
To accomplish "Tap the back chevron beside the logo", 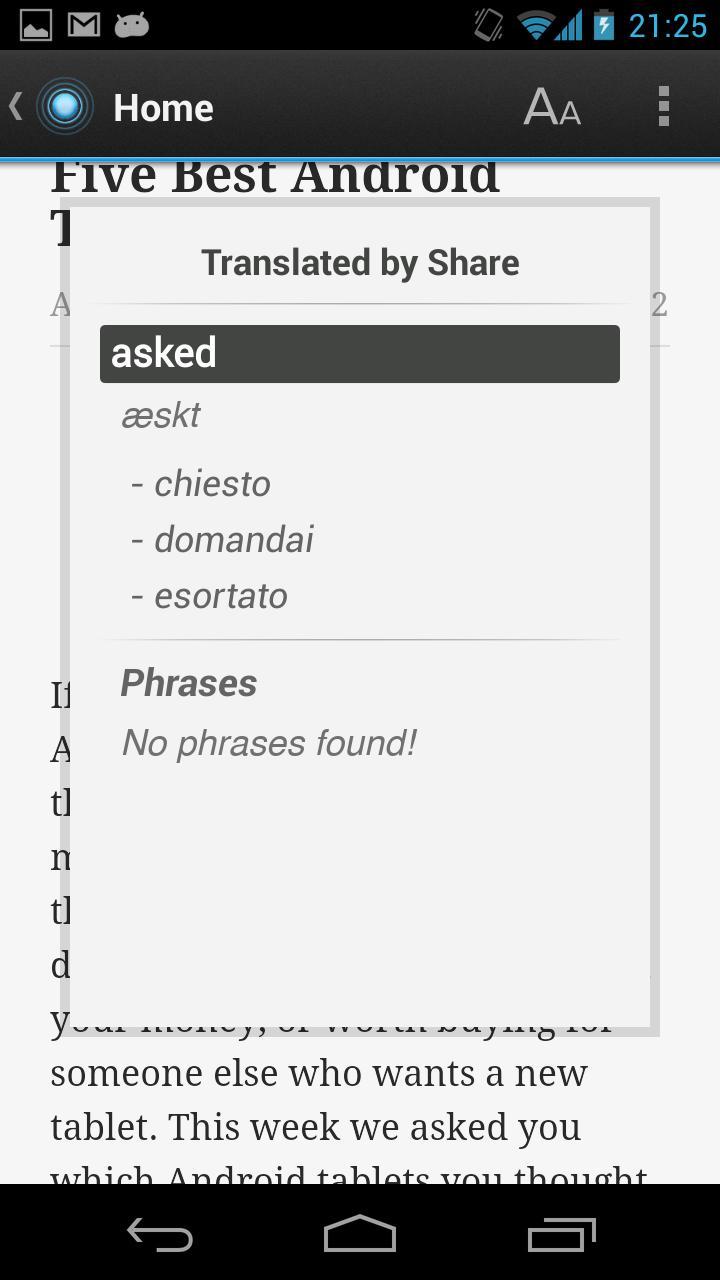I will (16, 106).
